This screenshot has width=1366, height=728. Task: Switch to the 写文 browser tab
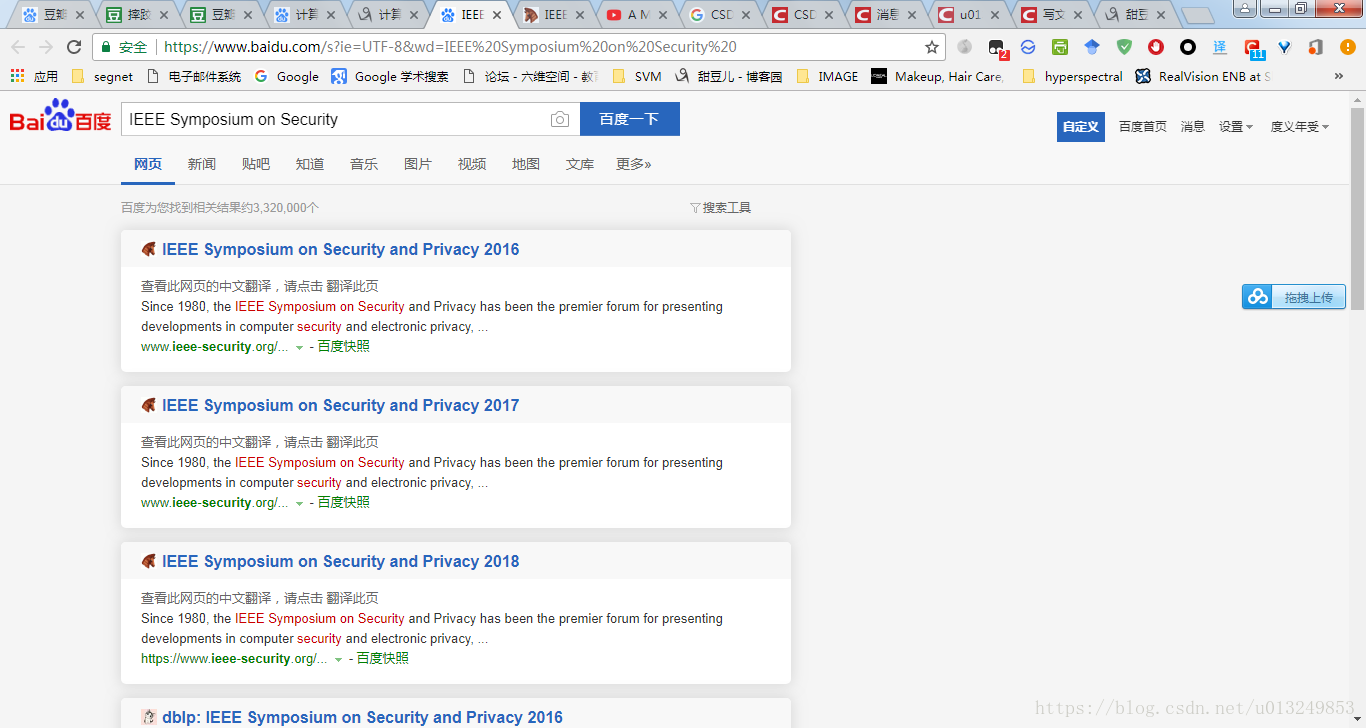tap(1052, 15)
